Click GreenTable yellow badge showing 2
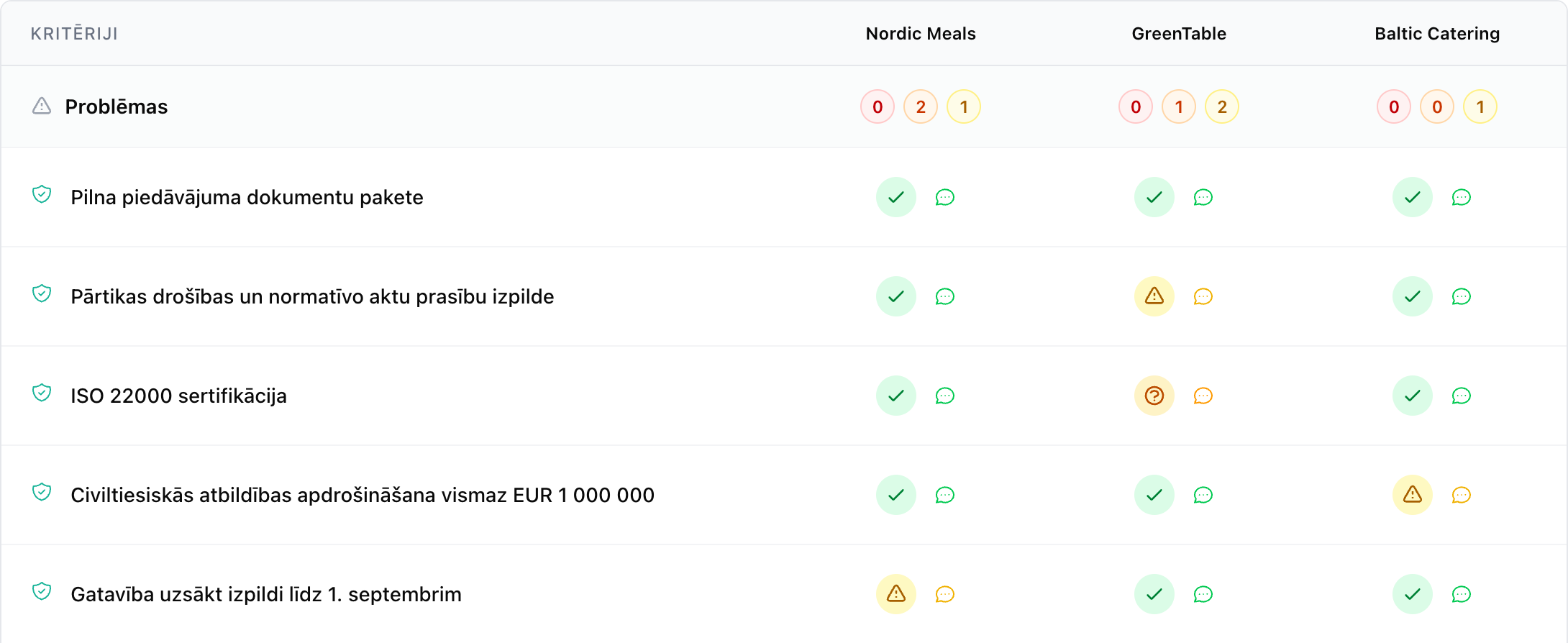Screen dimensions: 1568x643 1221,106
